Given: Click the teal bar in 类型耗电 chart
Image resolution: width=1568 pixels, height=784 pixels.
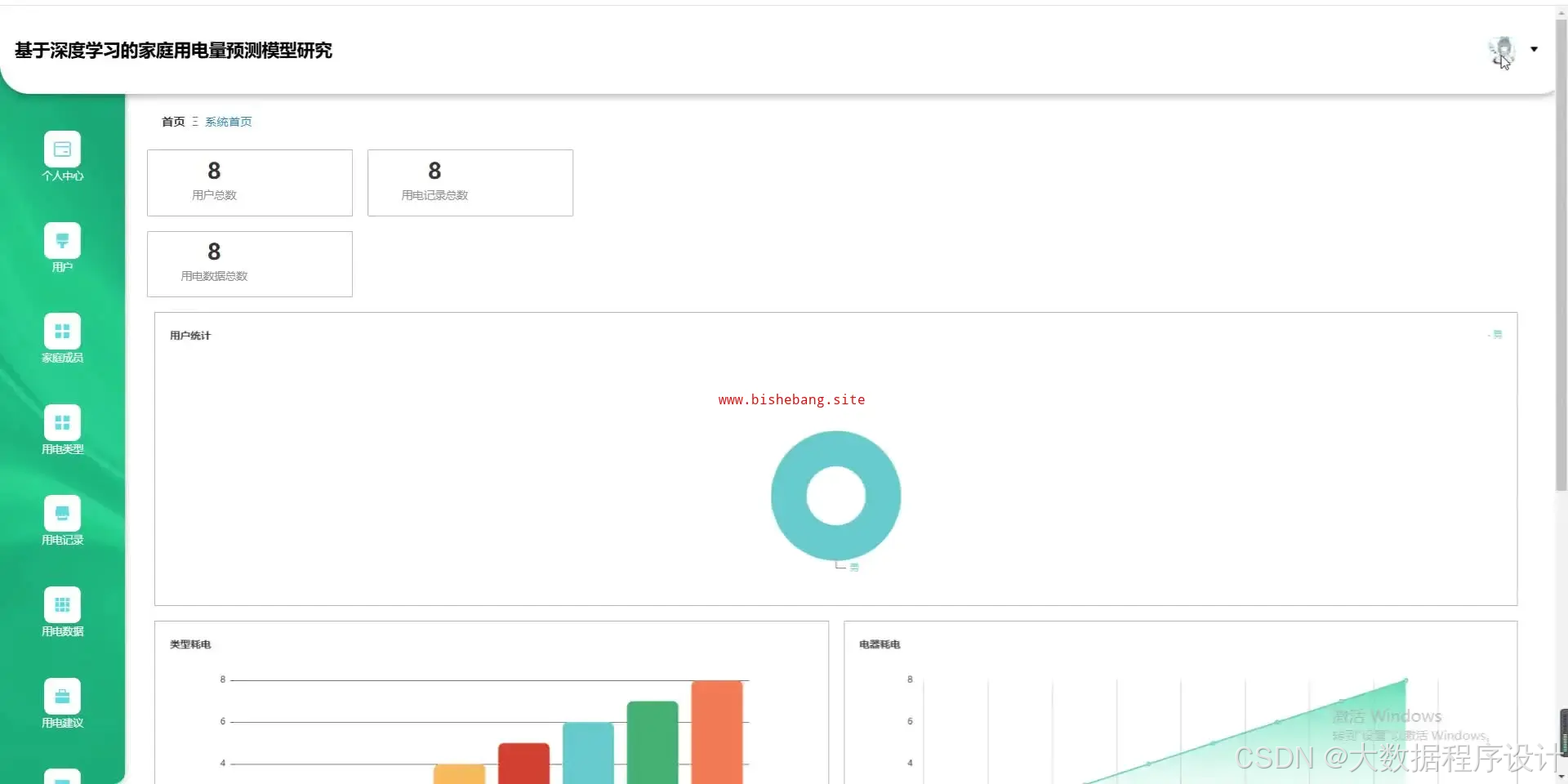Looking at the screenshot, I should 588,753.
